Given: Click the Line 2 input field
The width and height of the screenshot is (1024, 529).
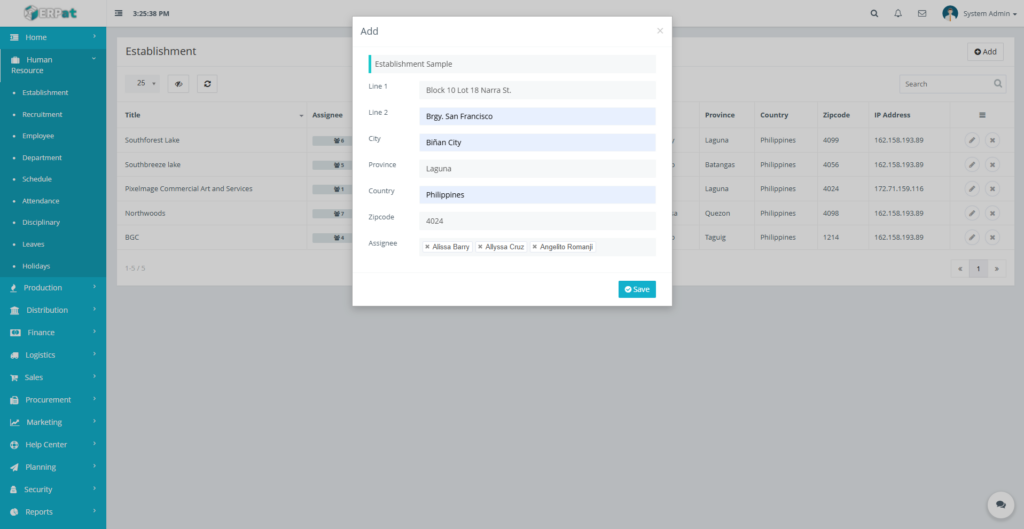Looking at the screenshot, I should pos(537,116).
